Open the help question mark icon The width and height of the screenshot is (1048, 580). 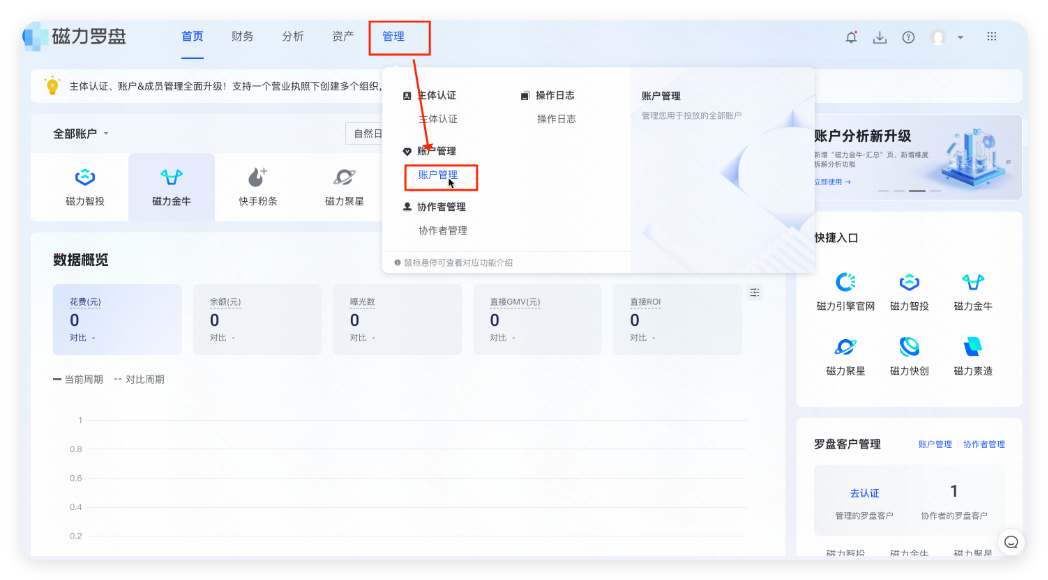tap(908, 37)
